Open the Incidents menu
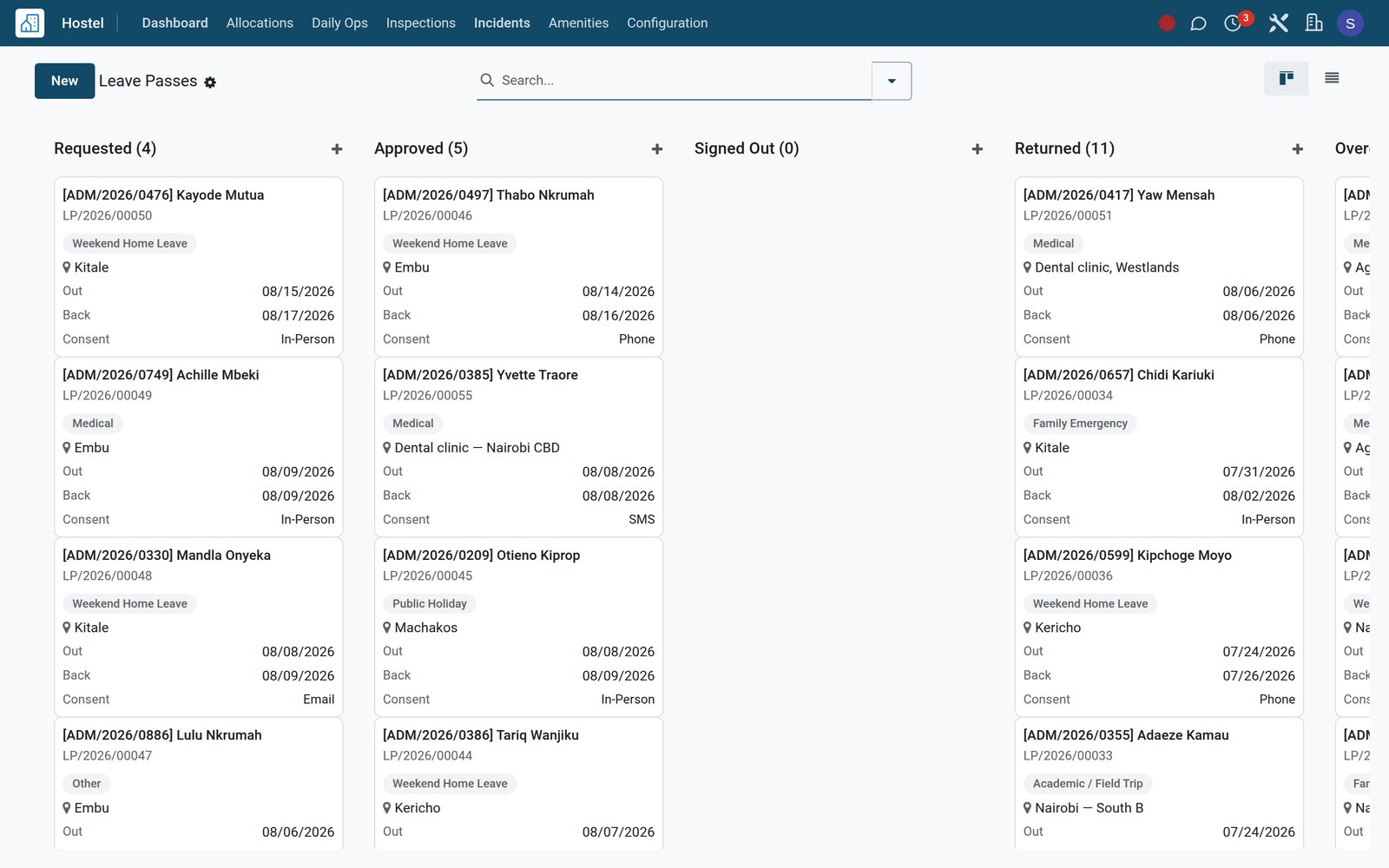Screen dimensions: 1389x868 click(502, 23)
